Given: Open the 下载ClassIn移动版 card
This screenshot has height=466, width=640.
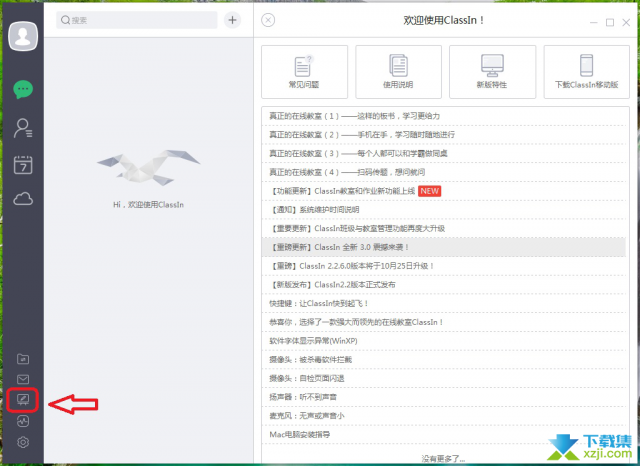Looking at the screenshot, I should pyautogui.click(x=587, y=72).
